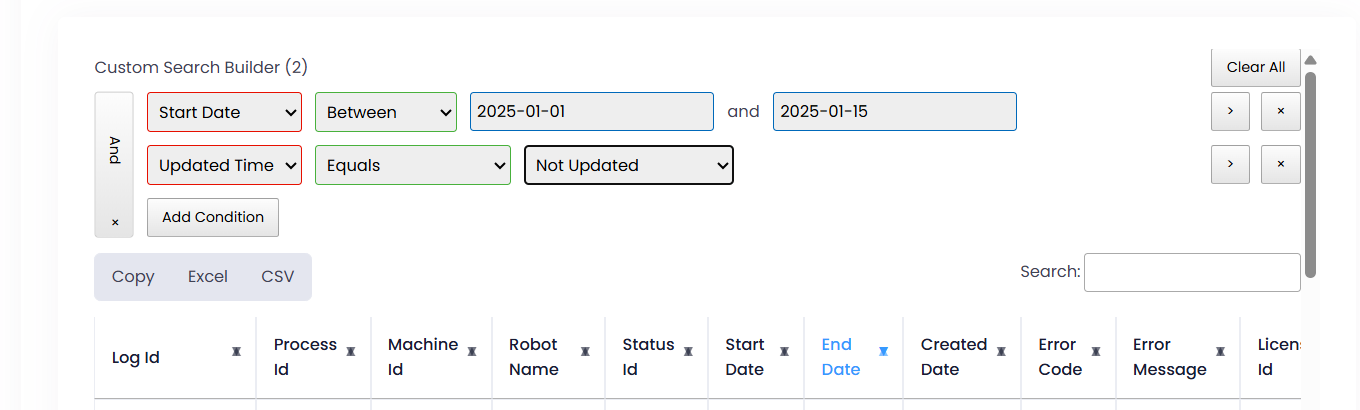The image size is (1360, 410).
Task: Sort the Error Code column
Action: [1096, 352]
